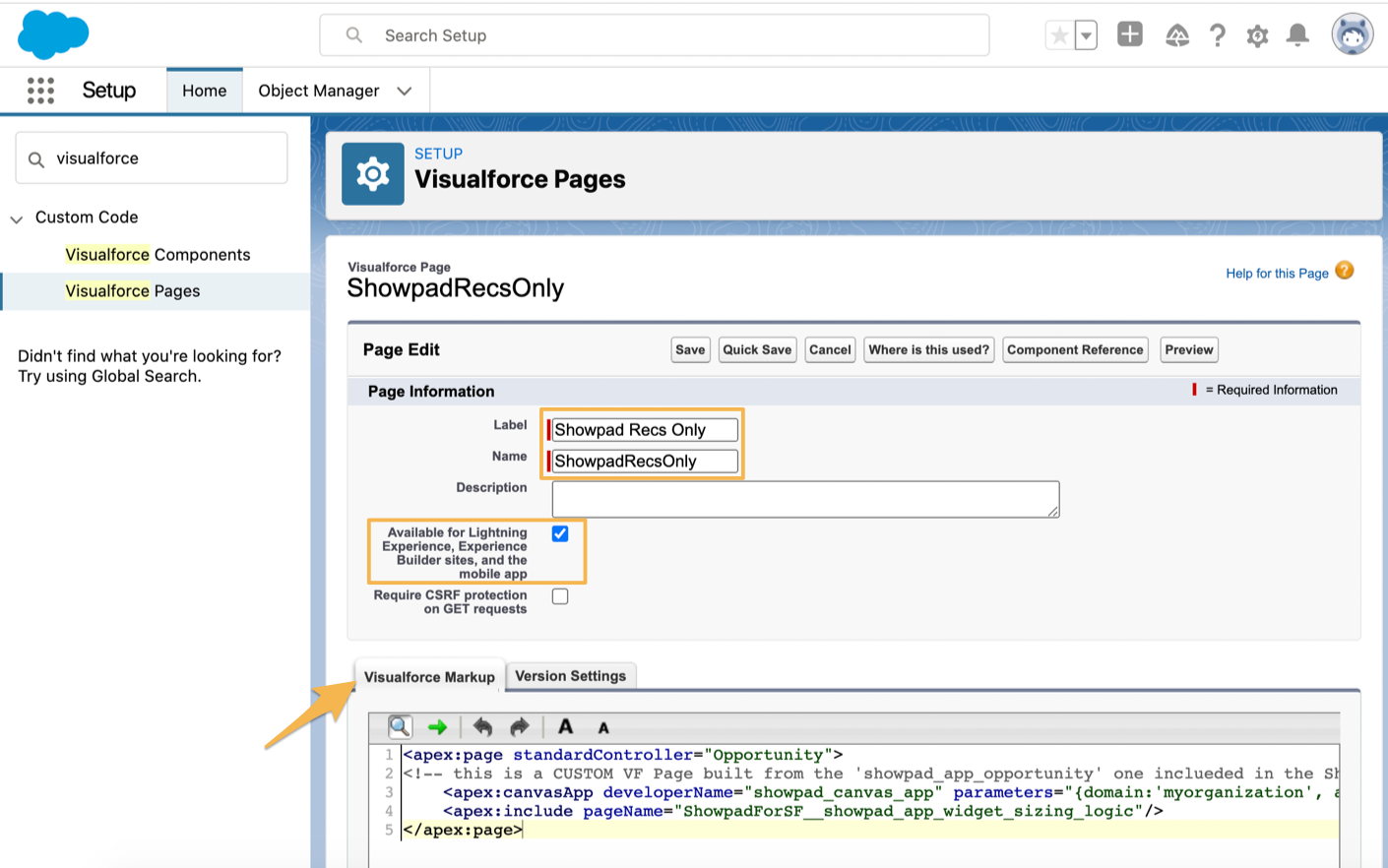The image size is (1388, 868).
Task: Collapse the Custom Code tree section
Action: coord(17,218)
